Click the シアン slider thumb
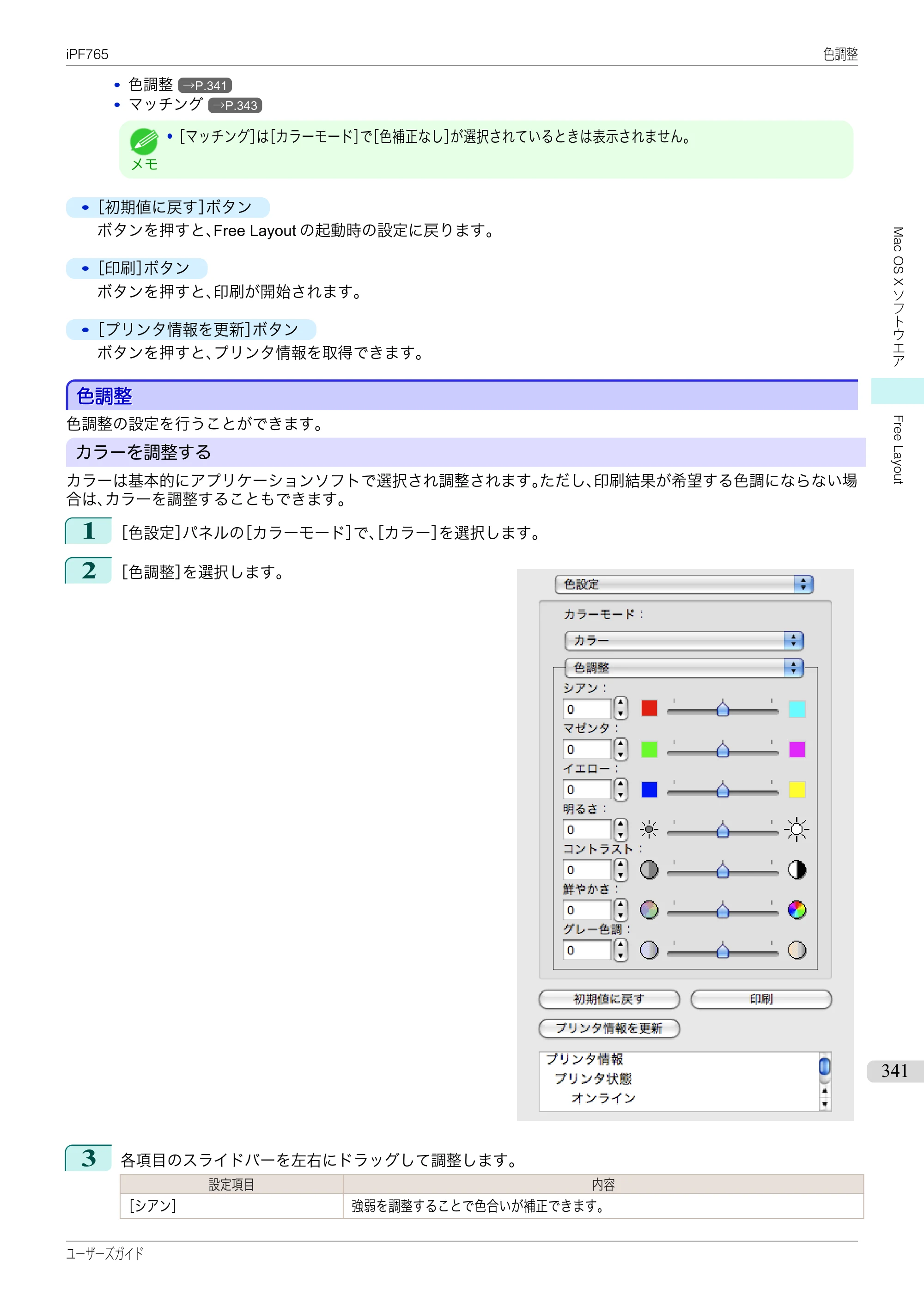This screenshot has width=924, height=1307. tap(723, 709)
